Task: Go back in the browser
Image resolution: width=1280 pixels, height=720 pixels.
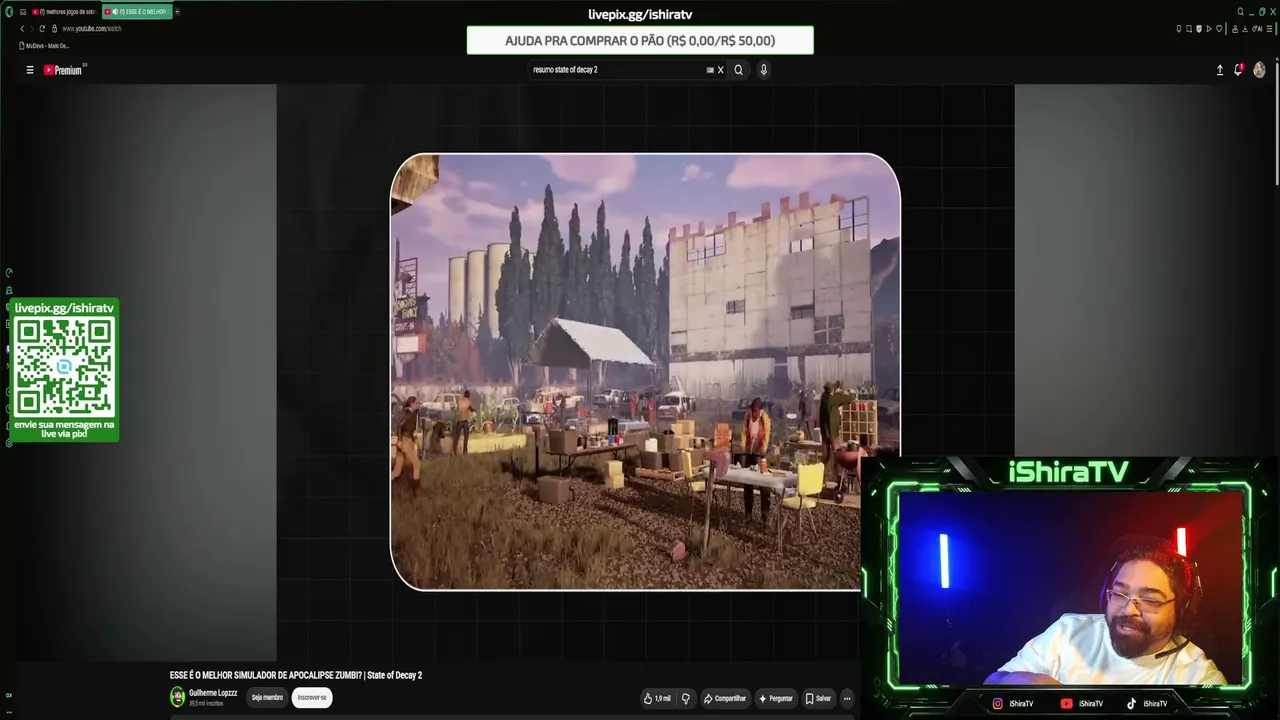Action: click(x=22, y=29)
